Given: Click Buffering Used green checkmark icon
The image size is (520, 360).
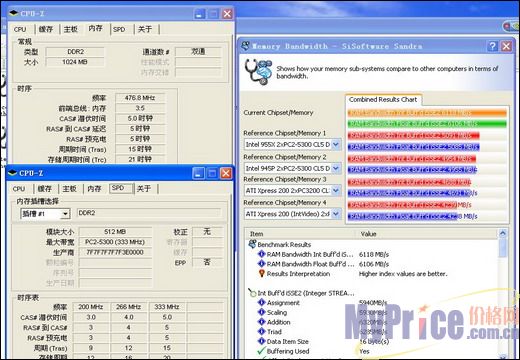Looking at the screenshot, I should [262, 351].
